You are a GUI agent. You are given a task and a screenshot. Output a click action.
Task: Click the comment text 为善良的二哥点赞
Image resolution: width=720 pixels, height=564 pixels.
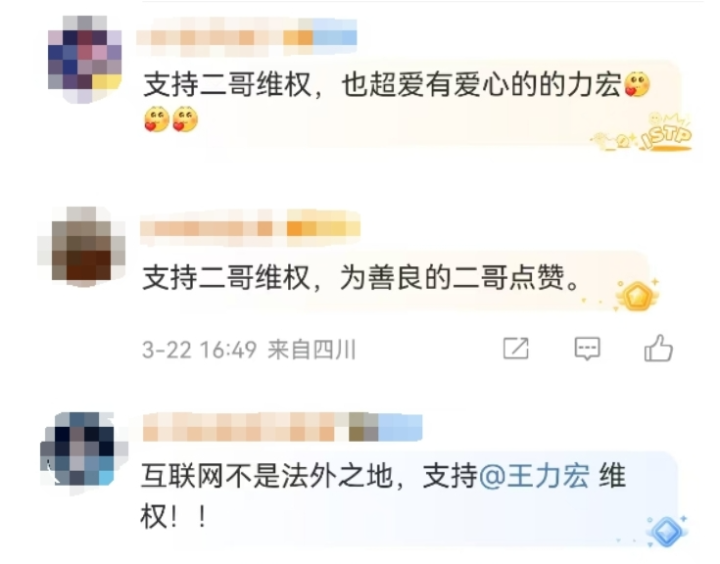coord(452,278)
